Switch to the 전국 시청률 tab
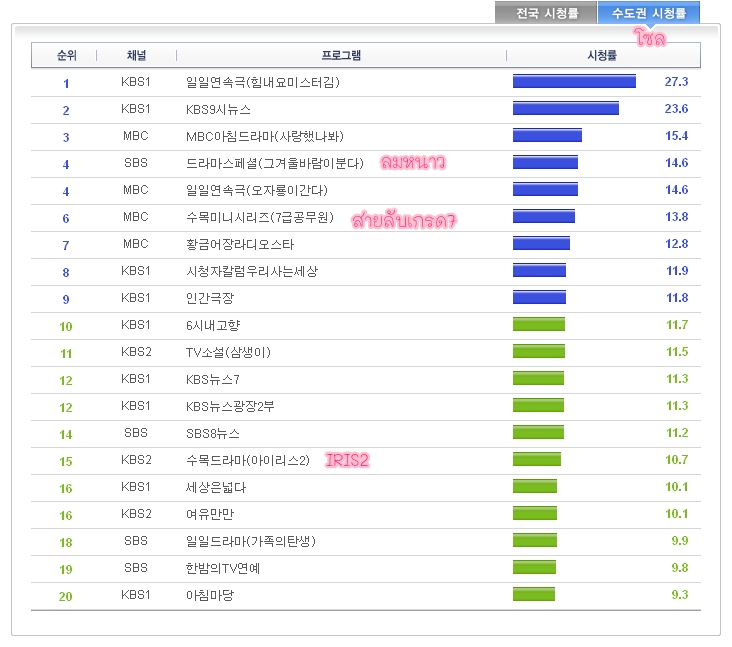The width and height of the screenshot is (732, 647). tap(546, 13)
